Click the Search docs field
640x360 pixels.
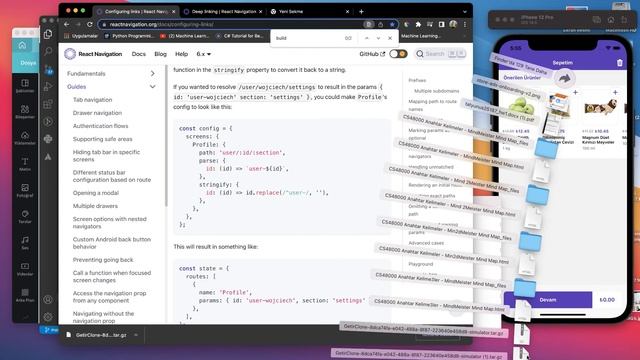pos(440,54)
